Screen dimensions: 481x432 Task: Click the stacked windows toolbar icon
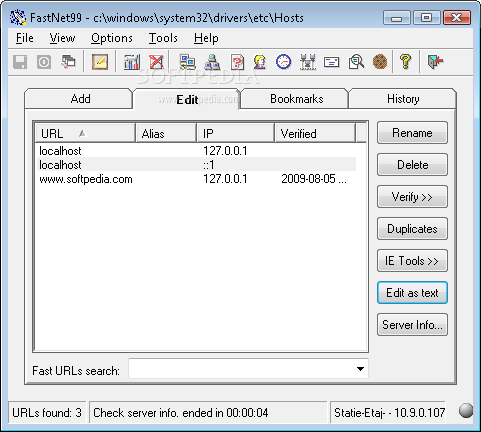pyautogui.click(x=68, y=62)
